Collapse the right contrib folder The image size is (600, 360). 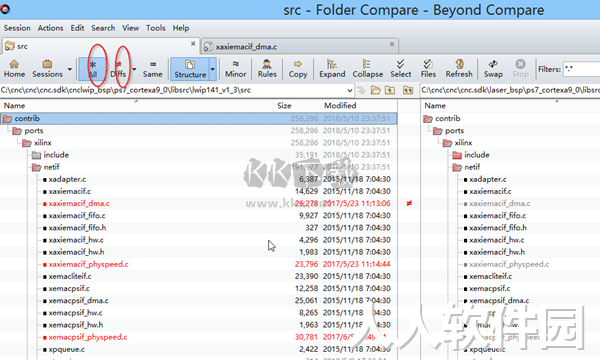(x=428, y=119)
